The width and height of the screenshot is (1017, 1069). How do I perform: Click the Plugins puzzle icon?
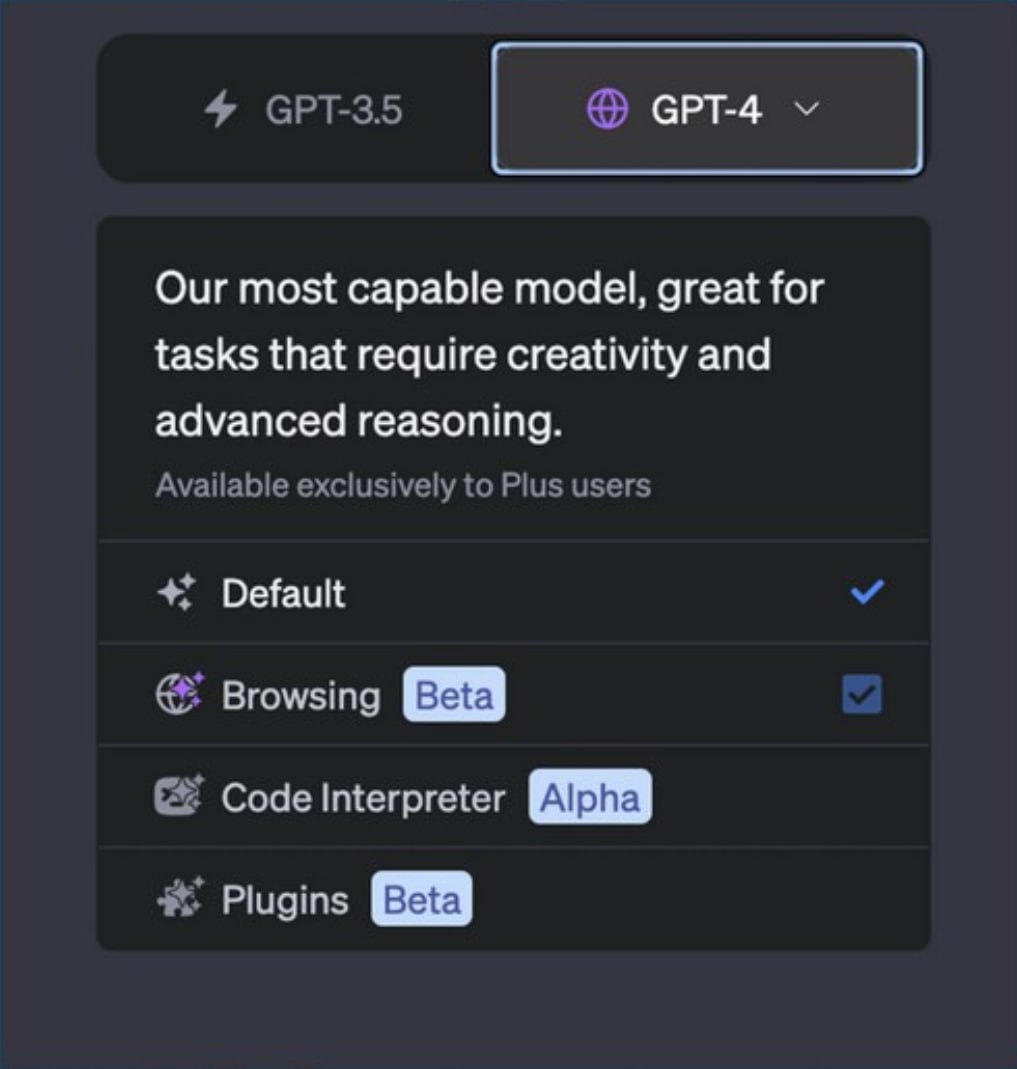pos(178,899)
